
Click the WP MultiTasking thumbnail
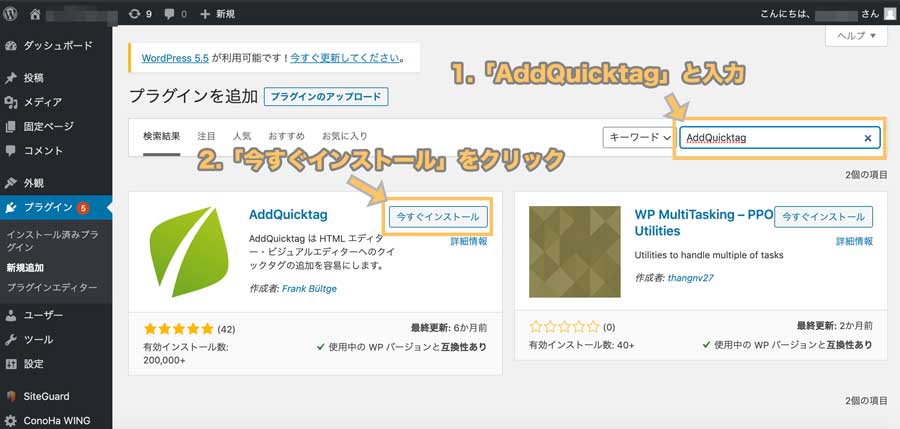[x=575, y=252]
